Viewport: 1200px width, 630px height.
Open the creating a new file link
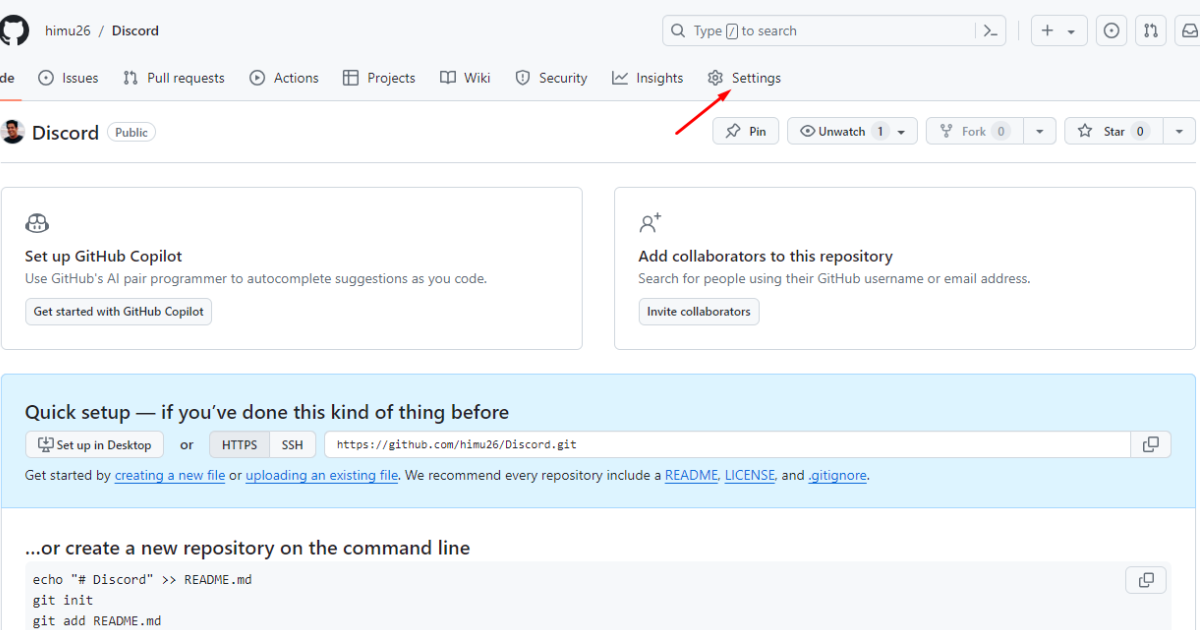coord(170,476)
